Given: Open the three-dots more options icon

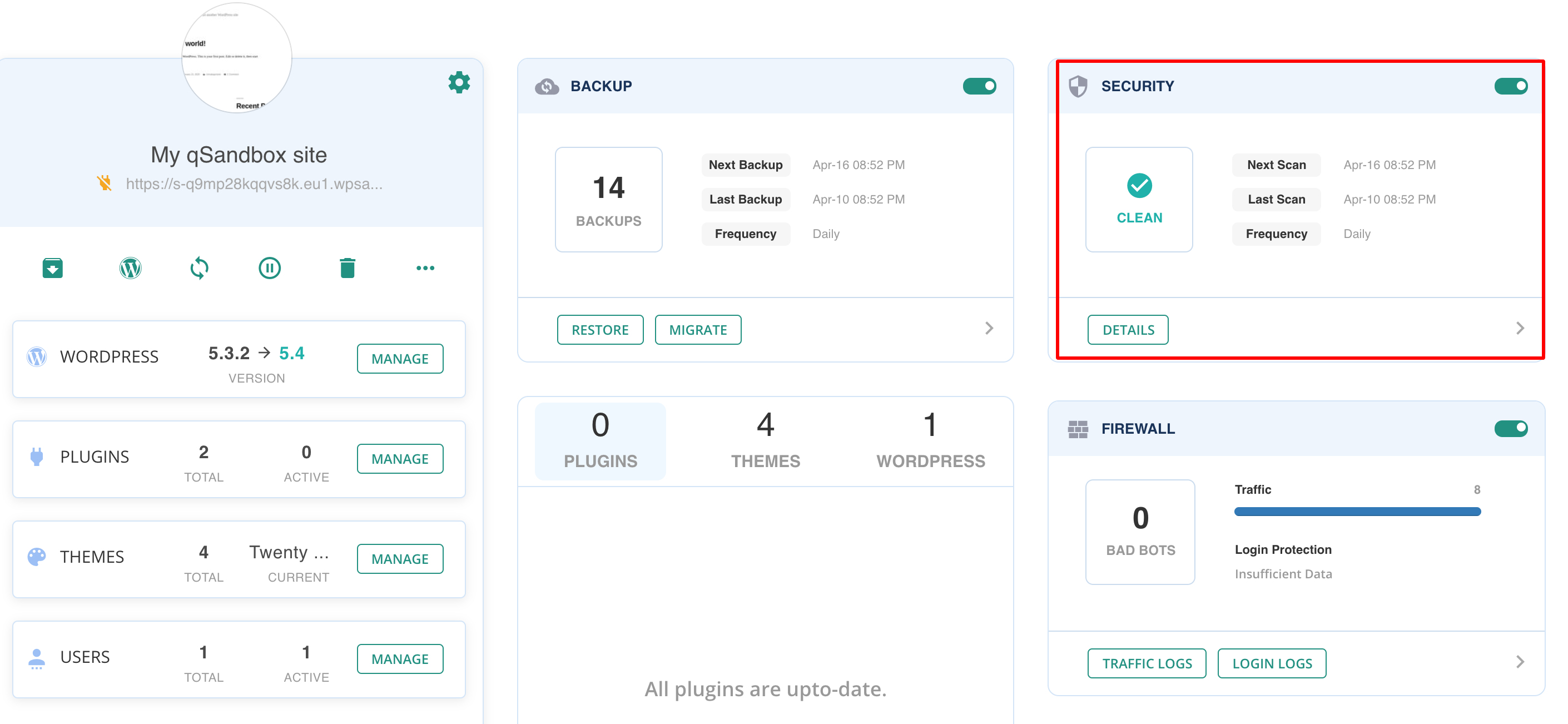Looking at the screenshot, I should 425,268.
